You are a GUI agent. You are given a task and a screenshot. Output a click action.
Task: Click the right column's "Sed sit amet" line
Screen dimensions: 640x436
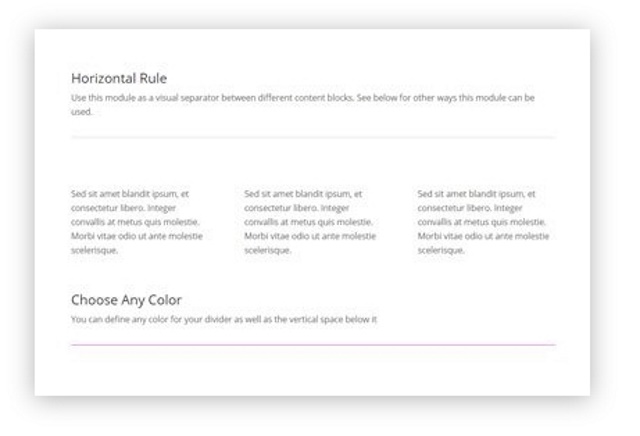[476, 194]
